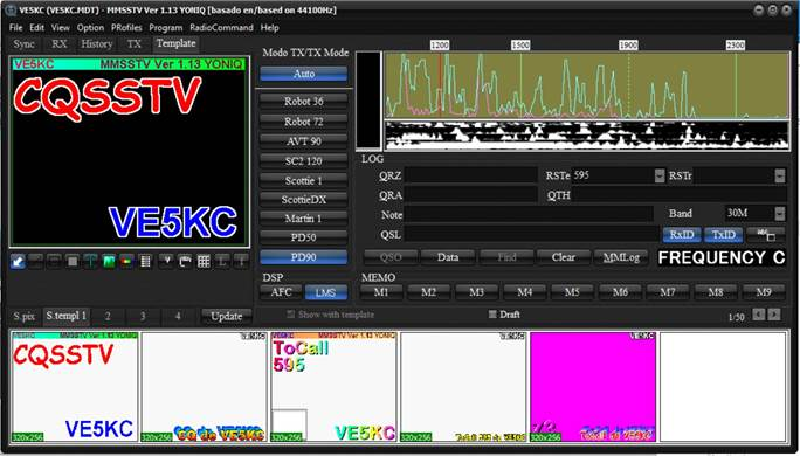800x456 pixels.
Task: Expand the RSTe dropdown showing 595
Action: [x=659, y=176]
